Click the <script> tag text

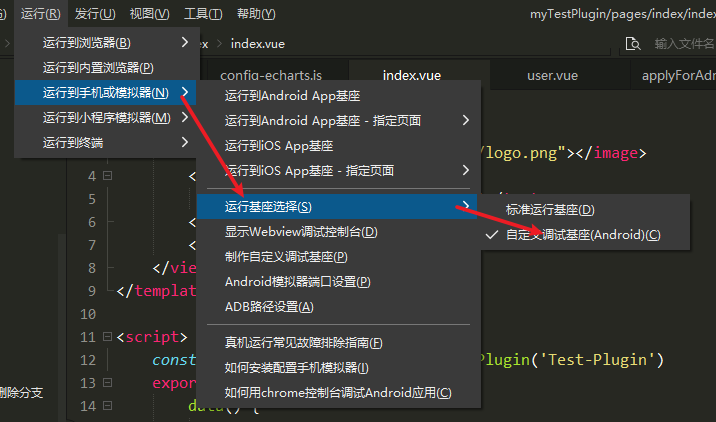click(x=152, y=337)
